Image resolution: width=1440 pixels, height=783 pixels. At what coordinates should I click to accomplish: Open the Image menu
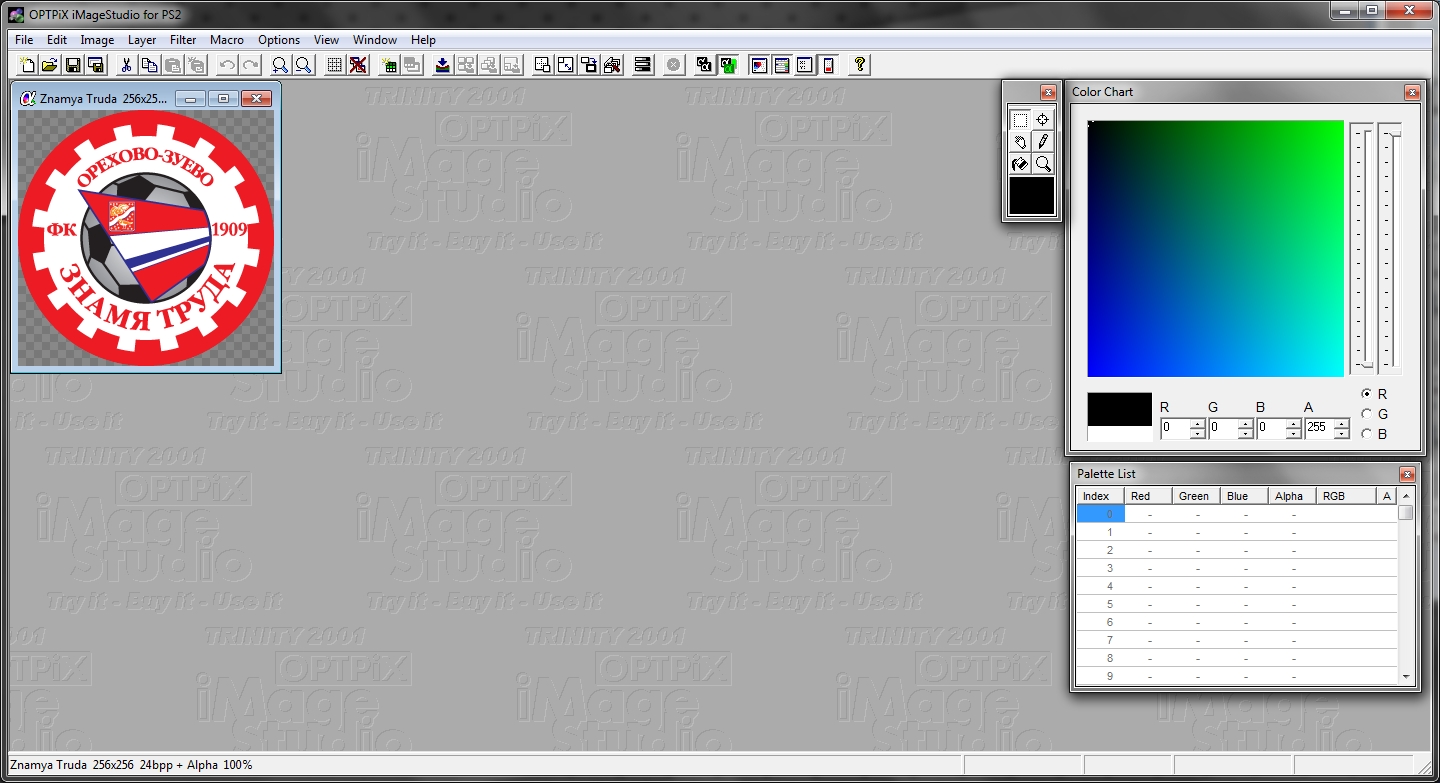pyautogui.click(x=97, y=40)
